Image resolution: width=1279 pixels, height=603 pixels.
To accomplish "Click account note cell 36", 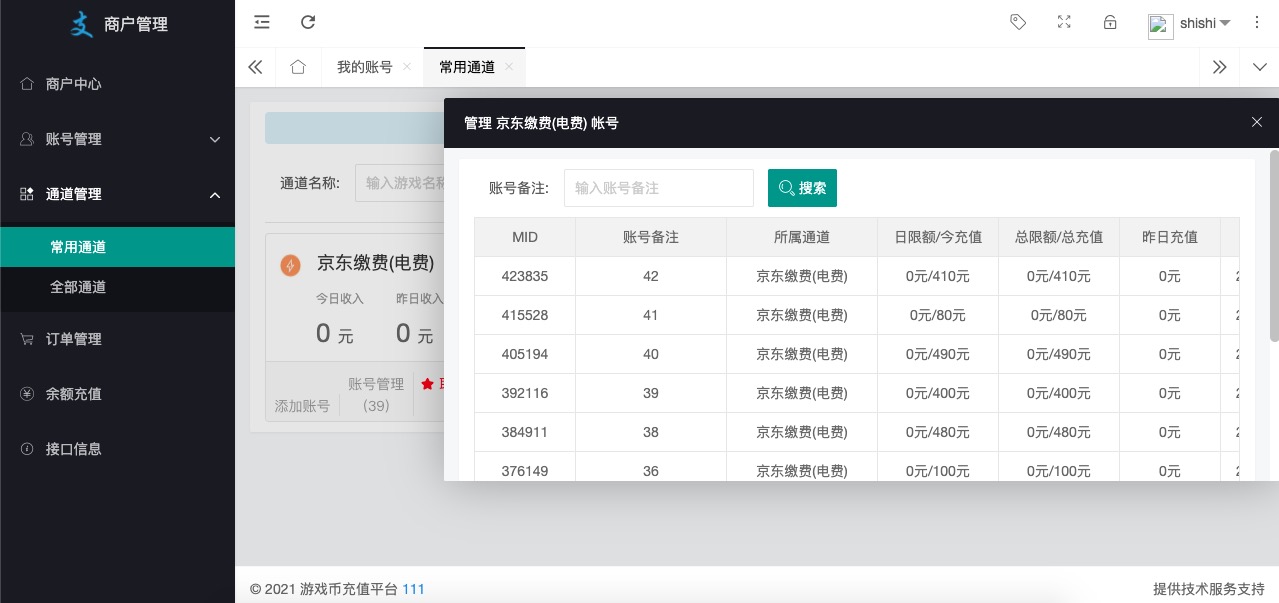I will click(651, 466).
